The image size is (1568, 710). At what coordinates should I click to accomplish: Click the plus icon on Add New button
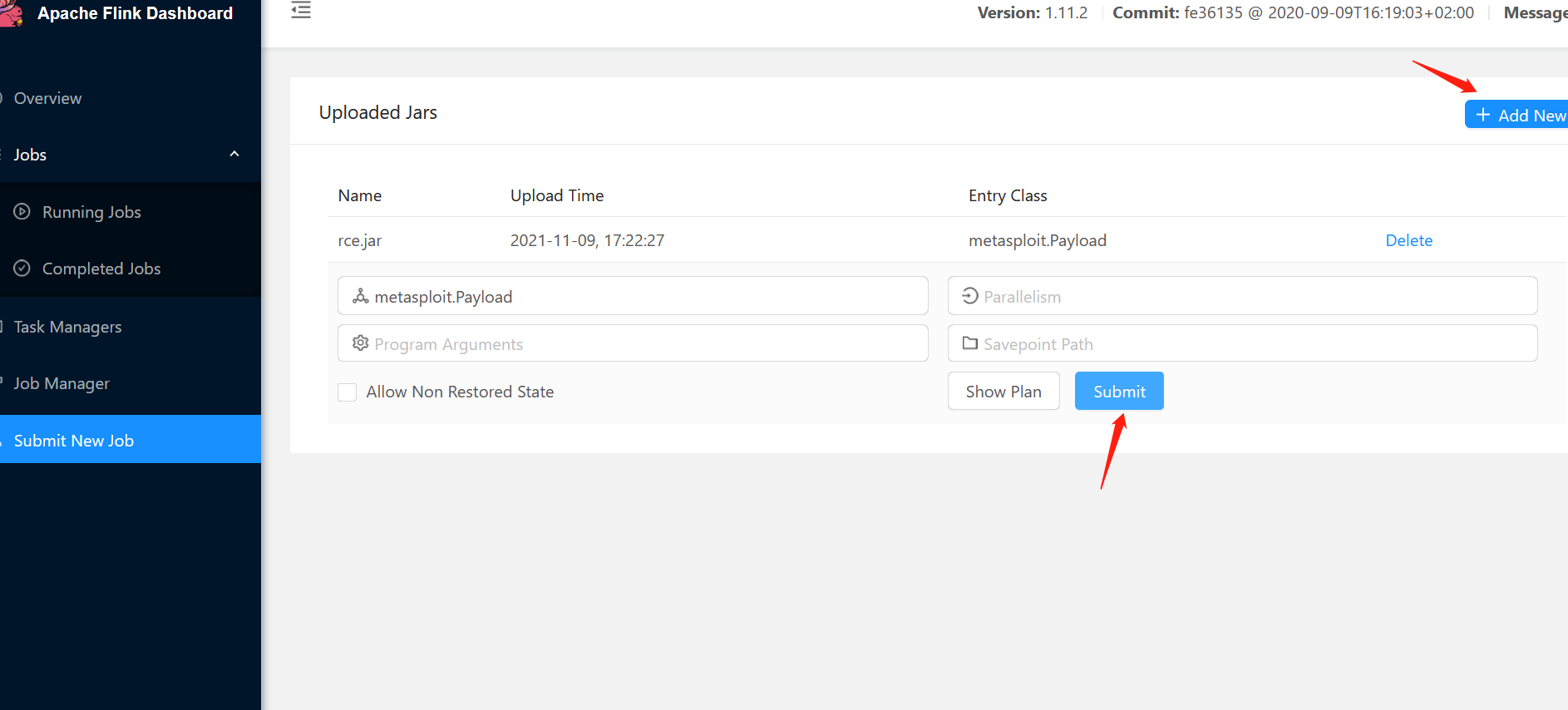(x=1483, y=115)
